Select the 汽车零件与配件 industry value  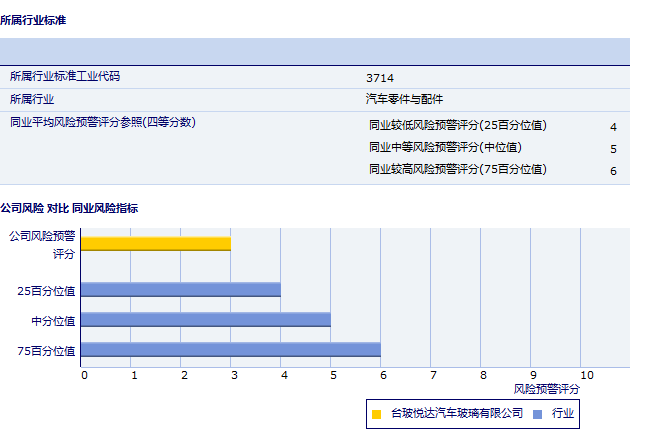(x=405, y=99)
